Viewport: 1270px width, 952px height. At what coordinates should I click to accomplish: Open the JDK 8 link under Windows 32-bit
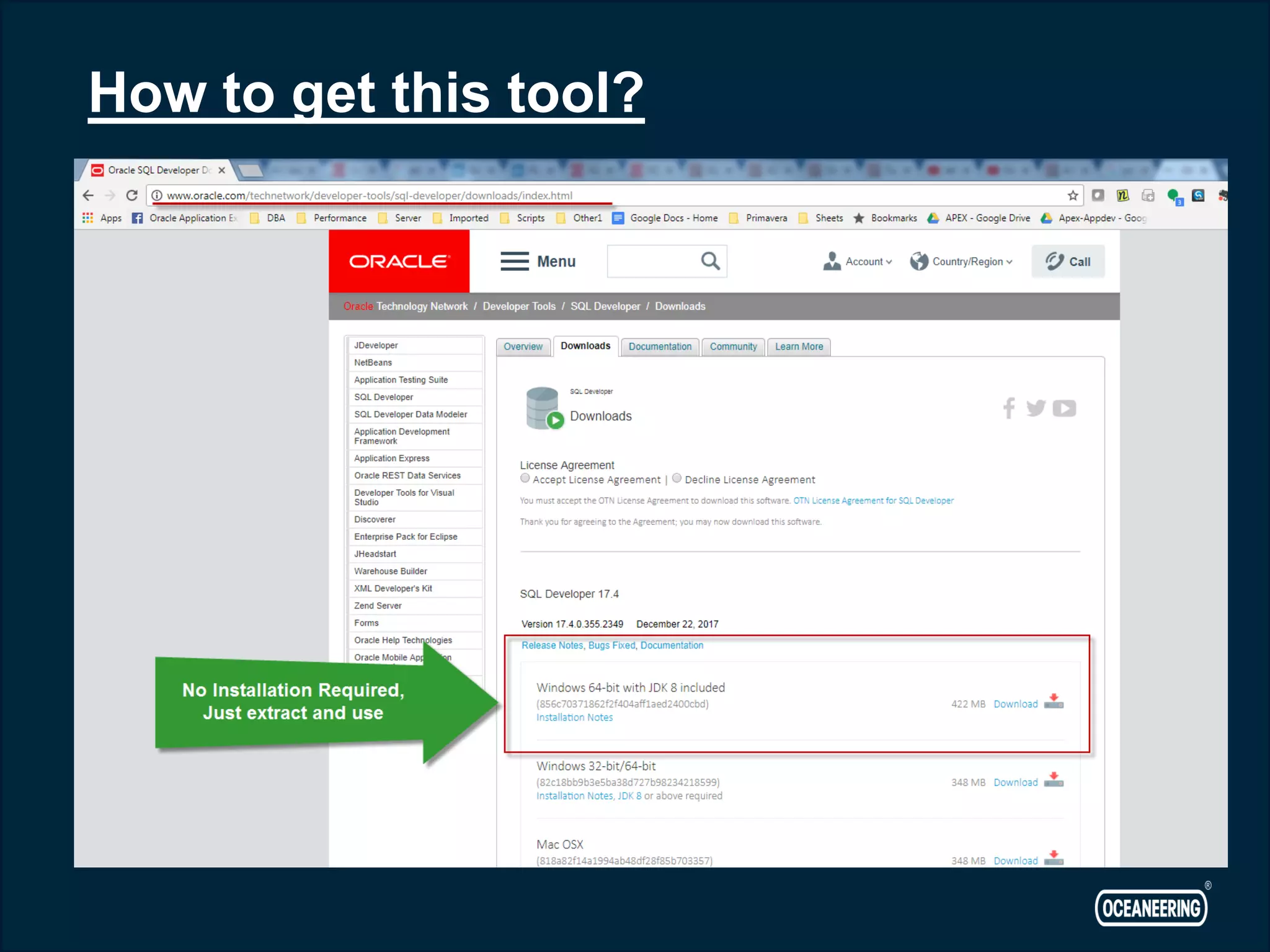coord(629,796)
